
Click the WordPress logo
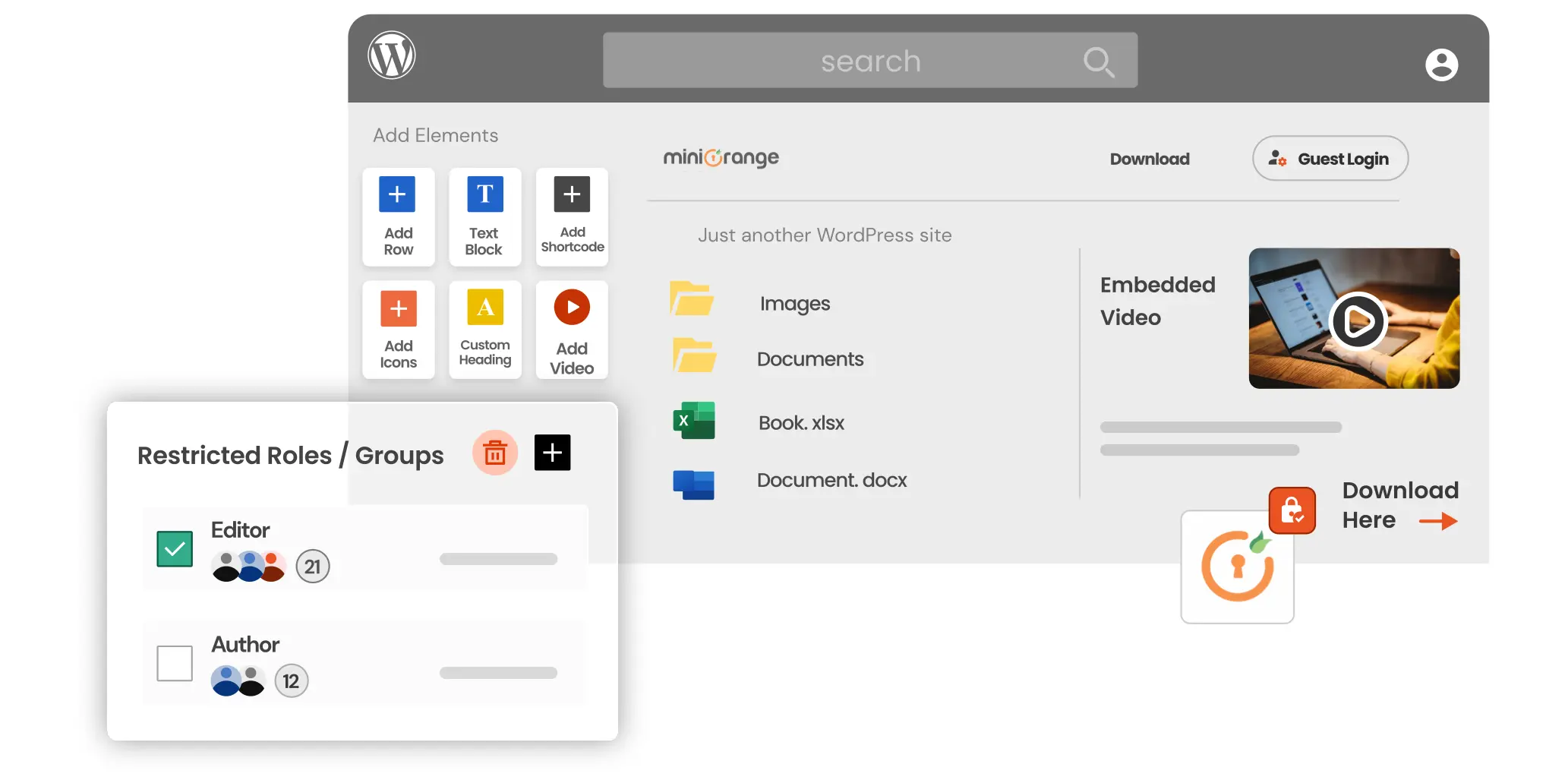(x=391, y=55)
